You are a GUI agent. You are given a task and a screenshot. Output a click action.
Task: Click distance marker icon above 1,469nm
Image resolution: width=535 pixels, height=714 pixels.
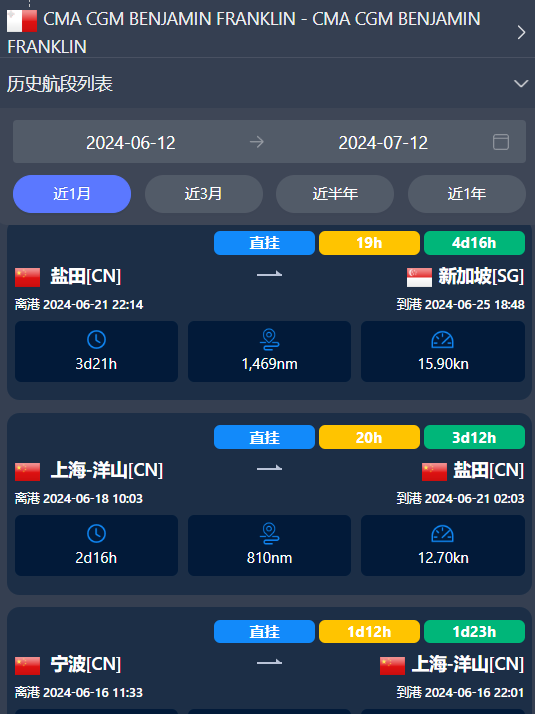pos(270,340)
